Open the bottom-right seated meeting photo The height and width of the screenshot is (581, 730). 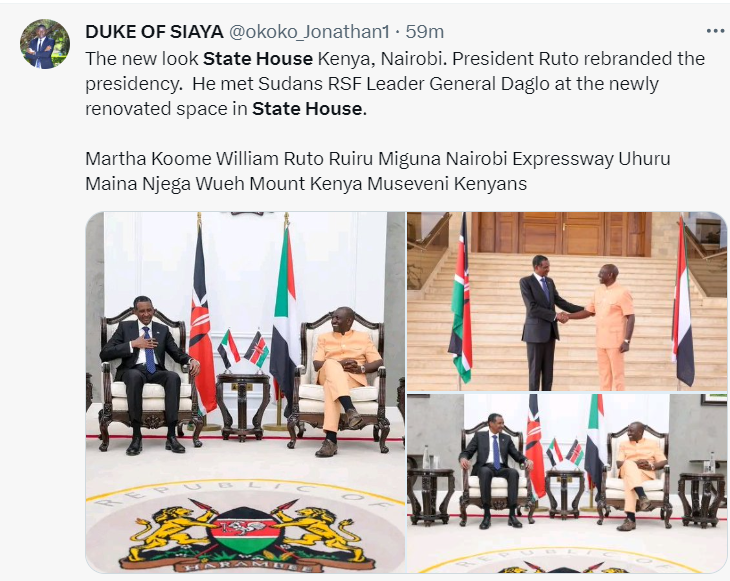(567, 482)
